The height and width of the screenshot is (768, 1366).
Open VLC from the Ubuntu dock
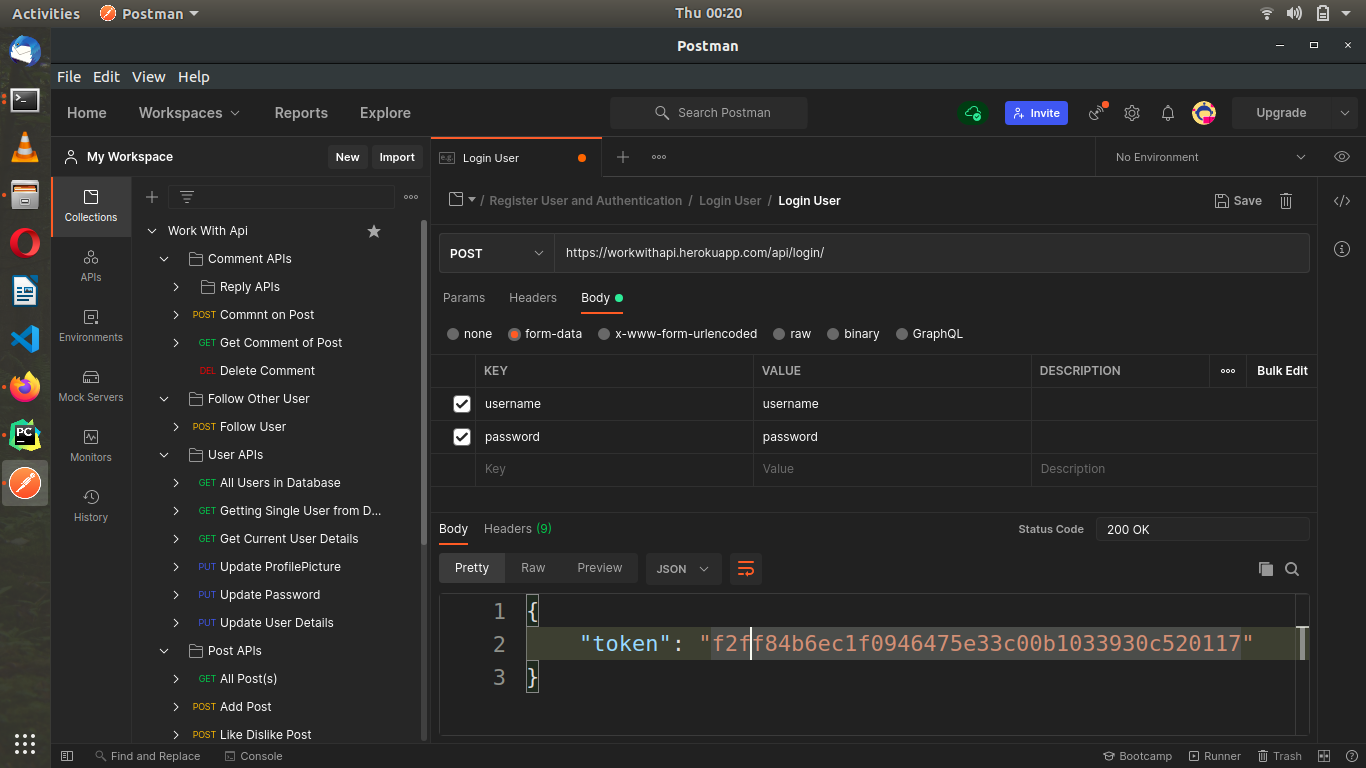click(25, 147)
